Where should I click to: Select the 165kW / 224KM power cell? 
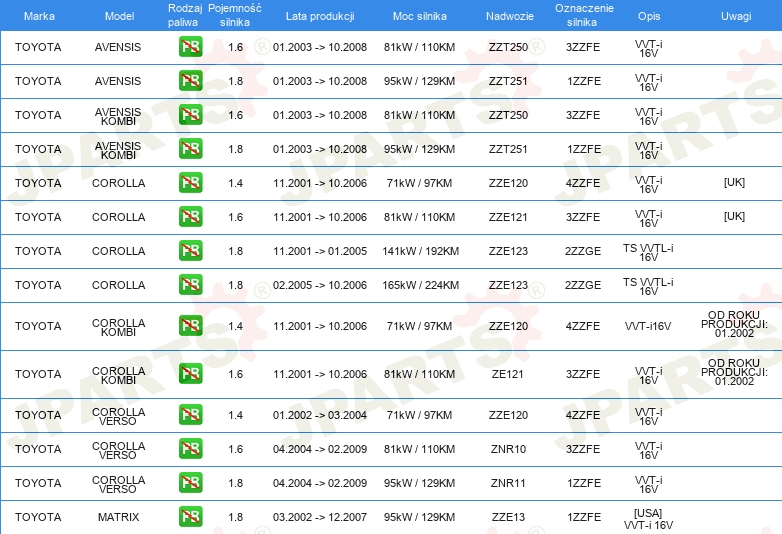point(420,285)
